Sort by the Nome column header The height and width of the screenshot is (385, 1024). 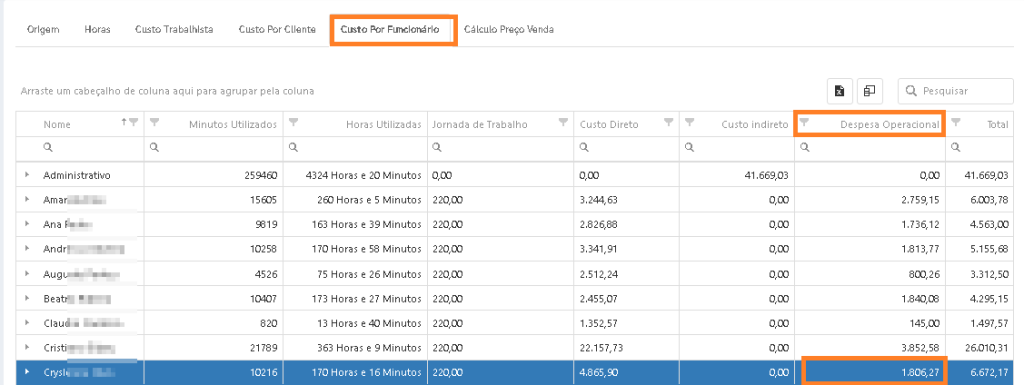point(57,124)
